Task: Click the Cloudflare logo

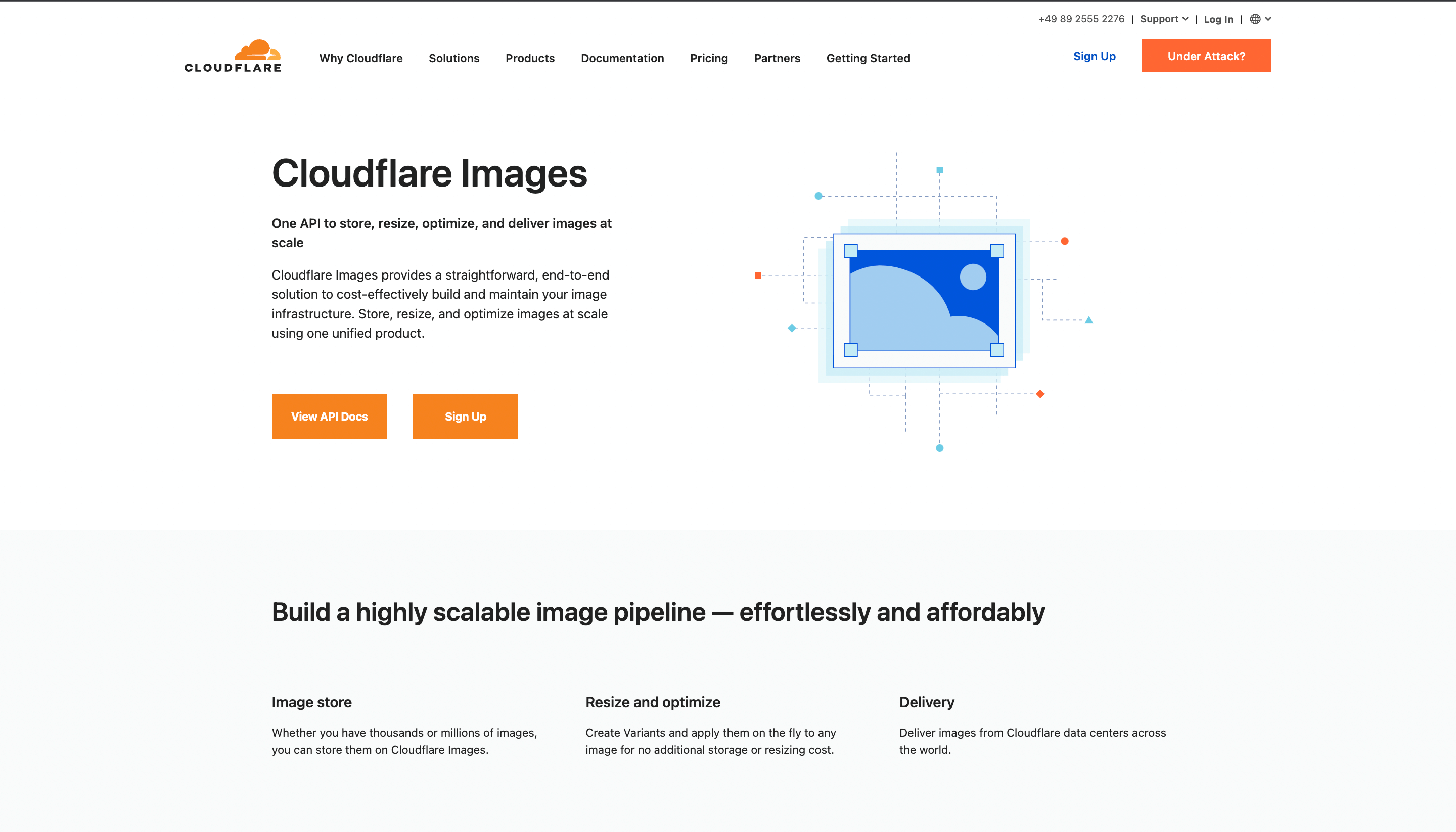Action: (x=232, y=56)
